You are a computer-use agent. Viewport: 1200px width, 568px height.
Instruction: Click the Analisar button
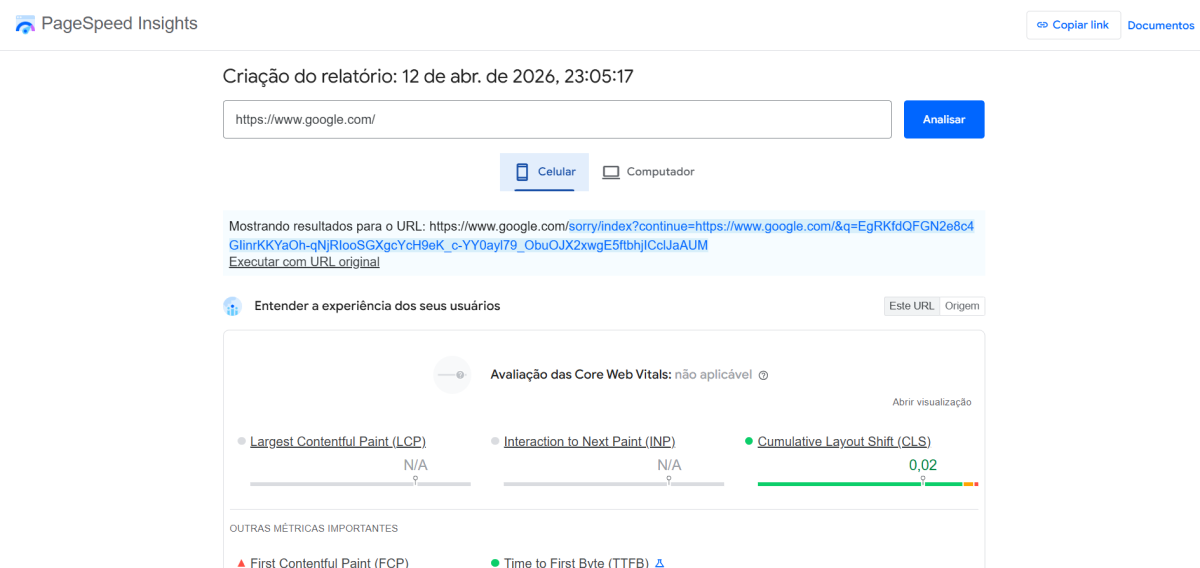(x=944, y=119)
